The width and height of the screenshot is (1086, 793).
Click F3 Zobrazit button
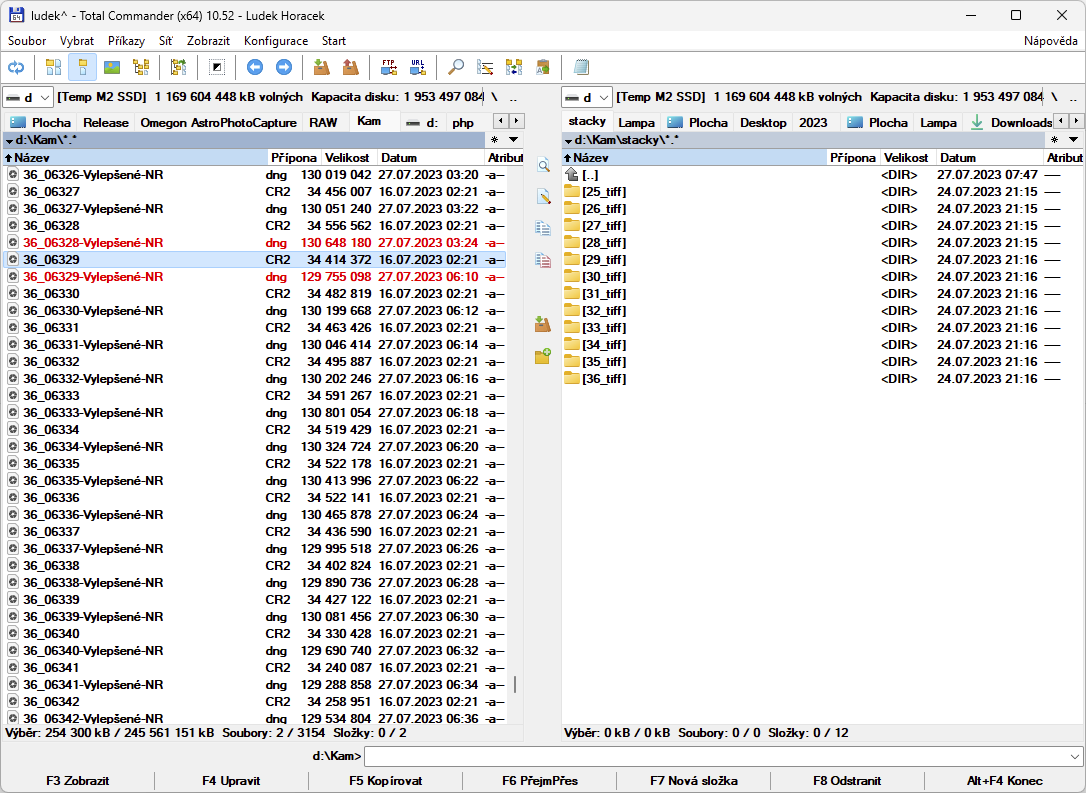pos(78,781)
